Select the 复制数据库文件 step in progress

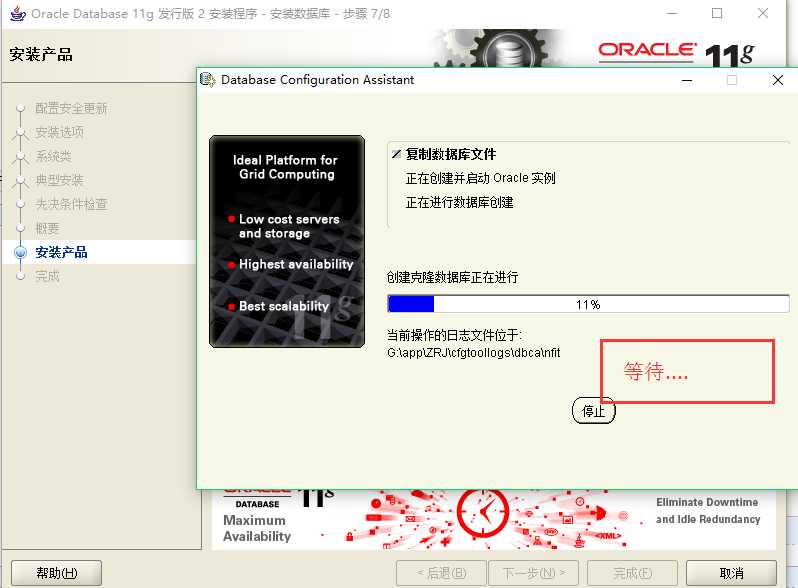coord(450,154)
